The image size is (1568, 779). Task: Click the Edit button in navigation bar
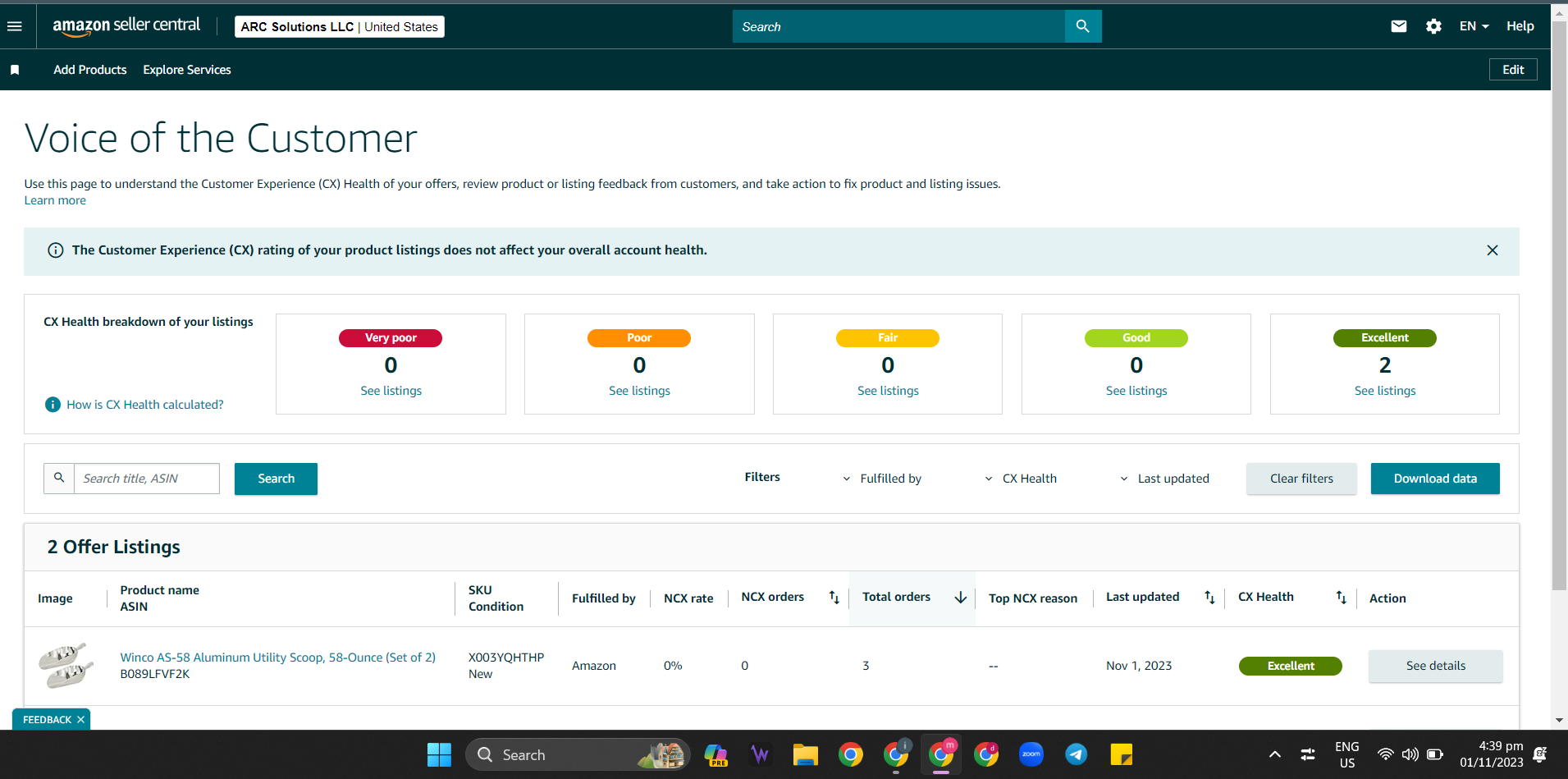tap(1513, 70)
